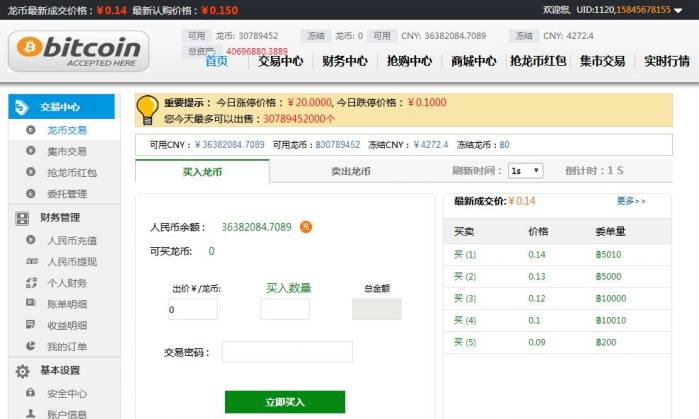Open the 更多>> link
699x419 pixels.
pos(630,201)
